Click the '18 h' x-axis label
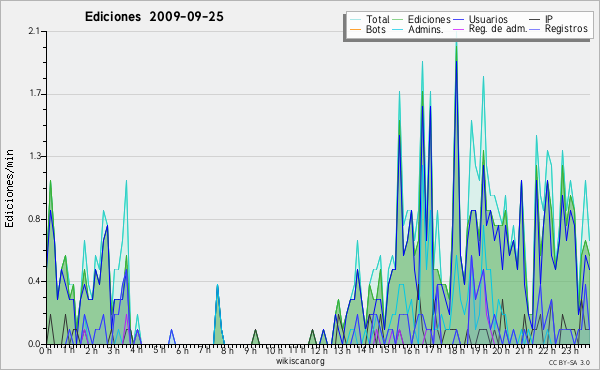Screen dimensions: 600x370 (x=456, y=350)
